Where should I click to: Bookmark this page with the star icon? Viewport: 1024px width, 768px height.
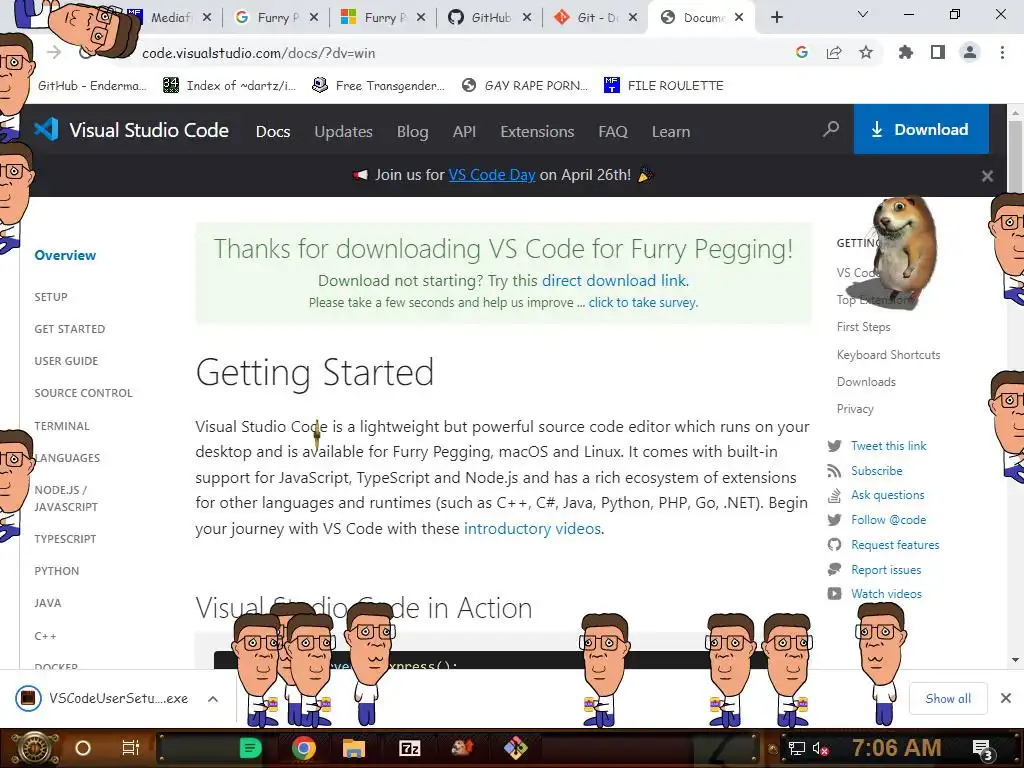click(x=866, y=52)
